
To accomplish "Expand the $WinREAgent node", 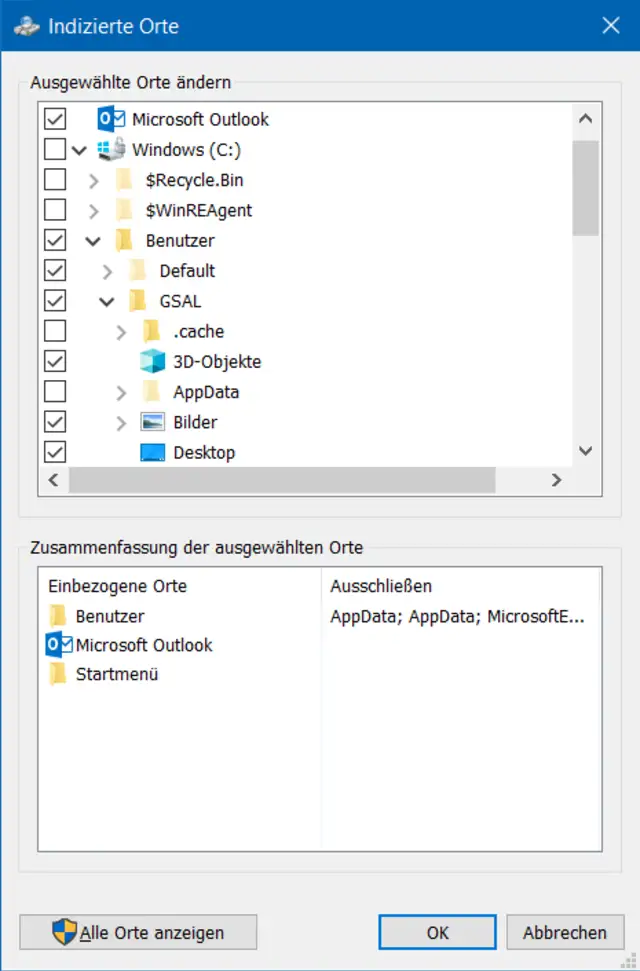I will coord(94,211).
